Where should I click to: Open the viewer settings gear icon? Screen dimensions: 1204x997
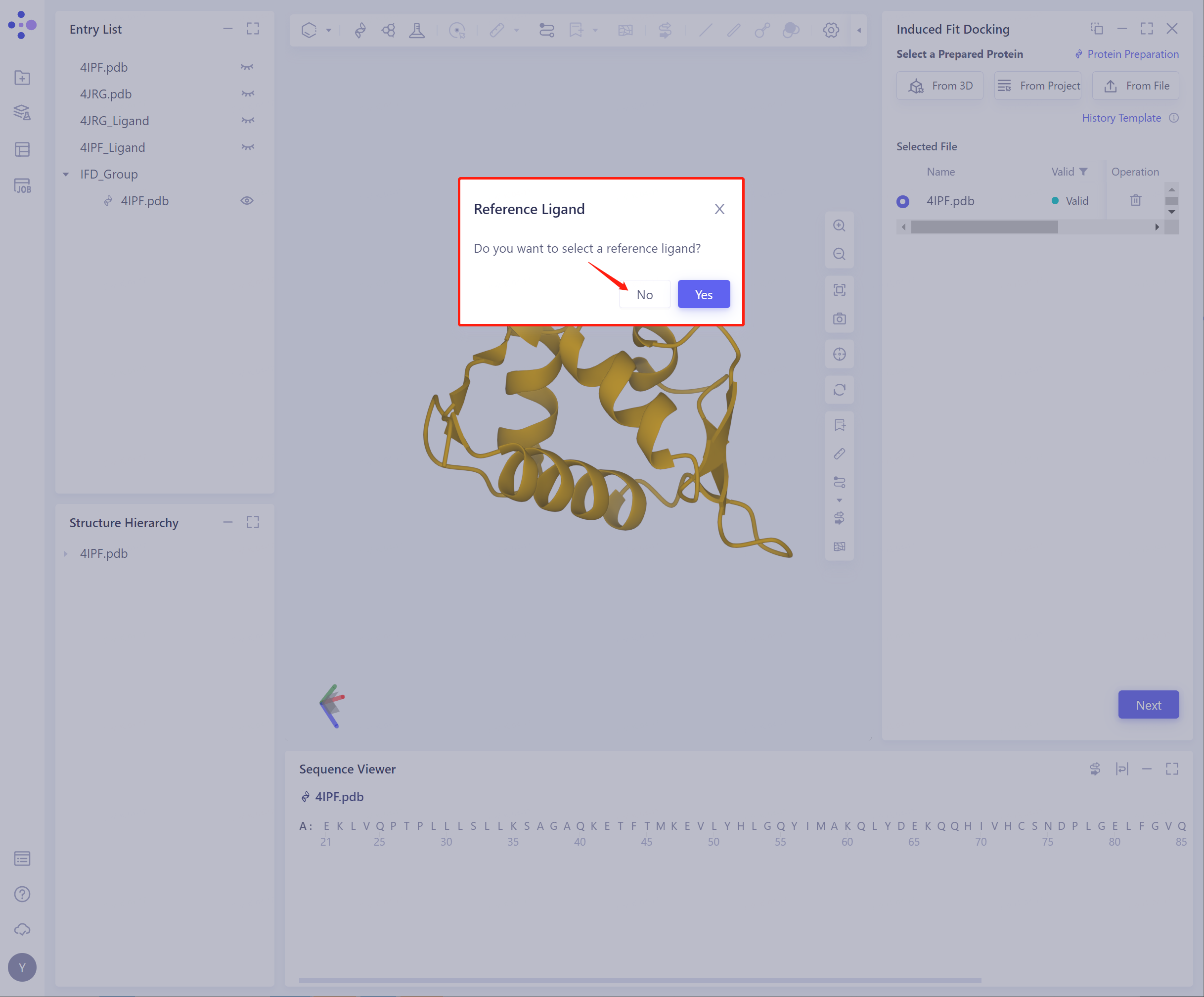[x=831, y=30]
